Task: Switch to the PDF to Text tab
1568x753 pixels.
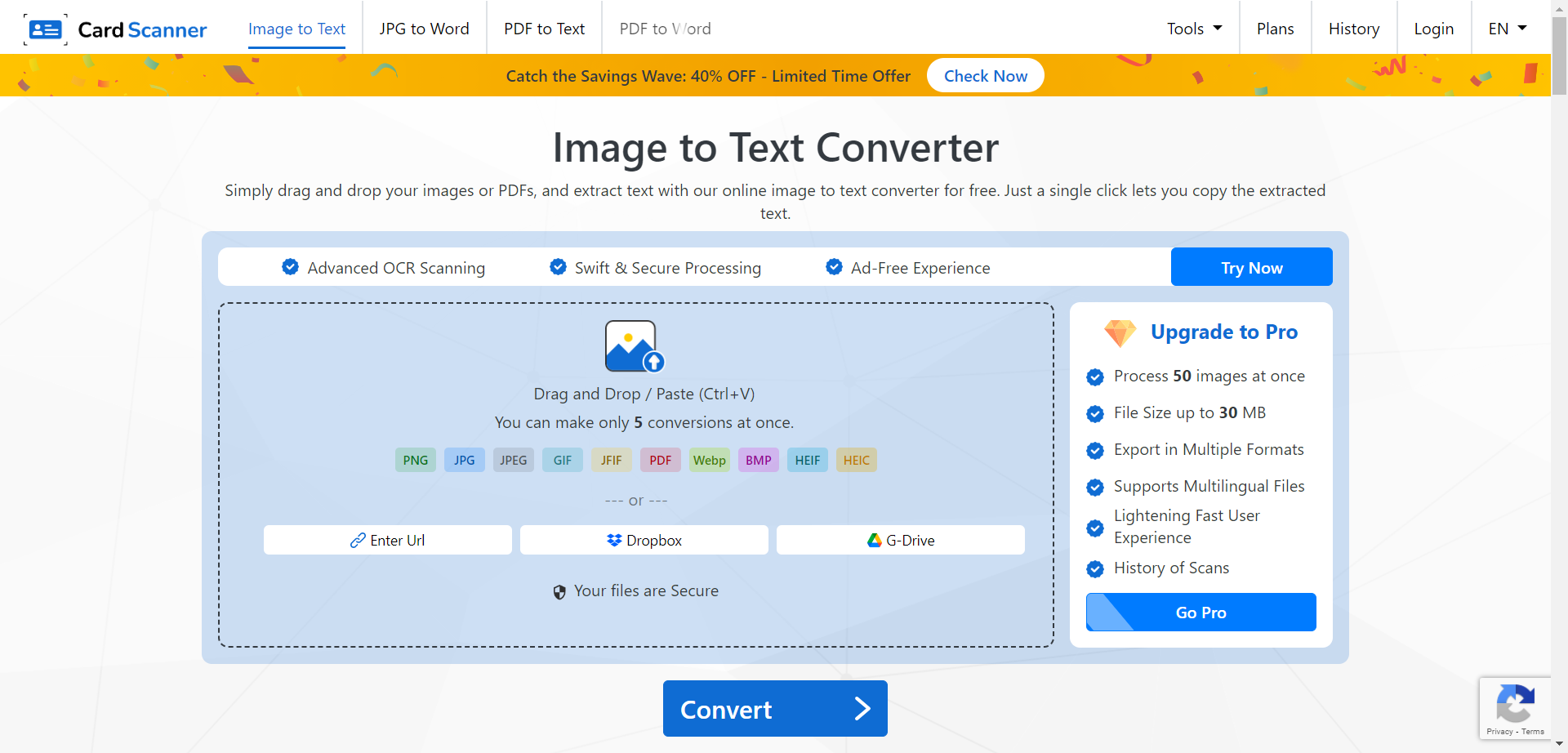Action: tap(544, 28)
